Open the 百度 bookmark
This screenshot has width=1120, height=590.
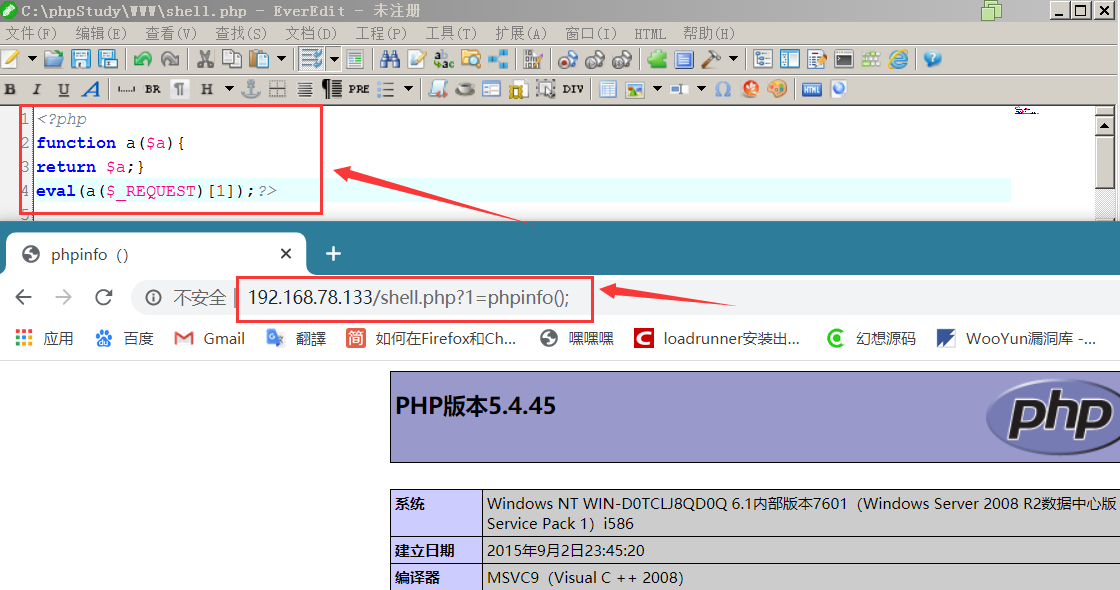pyautogui.click(x=125, y=339)
